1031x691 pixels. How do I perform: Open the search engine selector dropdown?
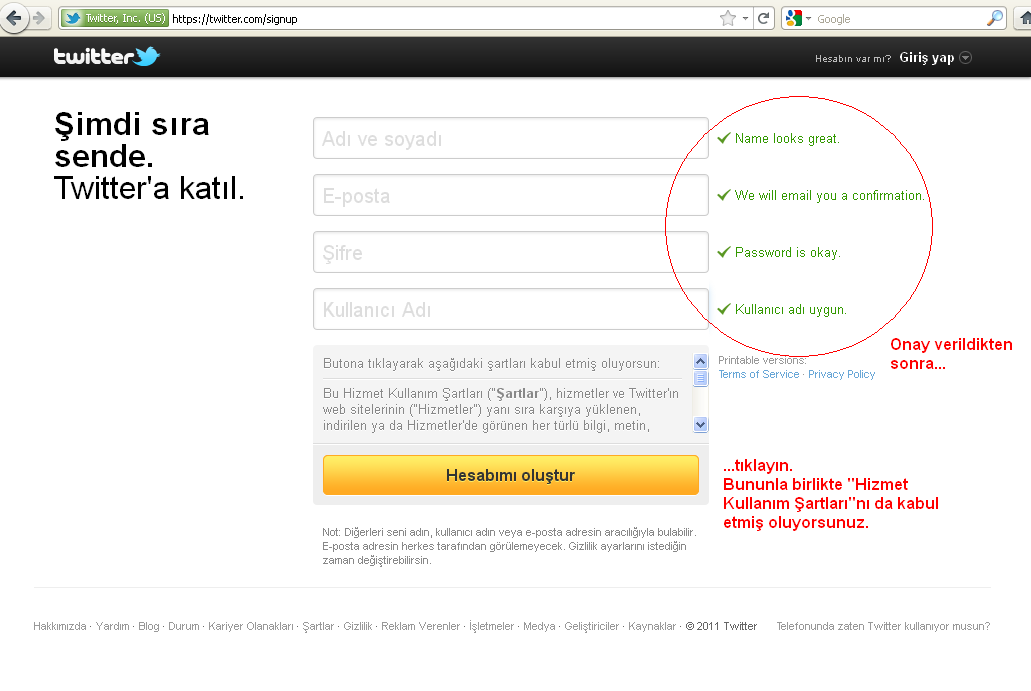(808, 17)
